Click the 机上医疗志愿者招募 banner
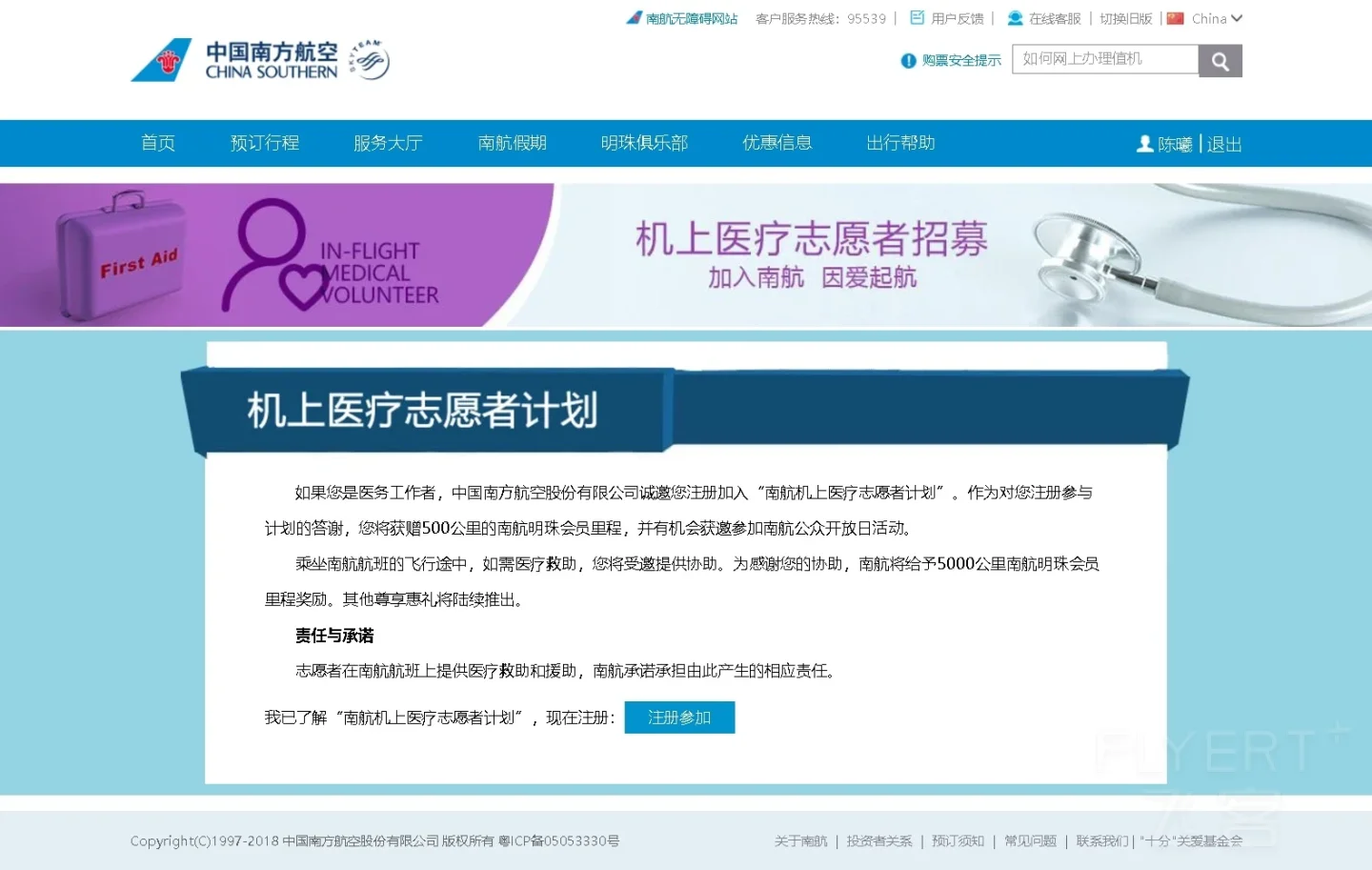The image size is (1372, 870). pos(686,255)
